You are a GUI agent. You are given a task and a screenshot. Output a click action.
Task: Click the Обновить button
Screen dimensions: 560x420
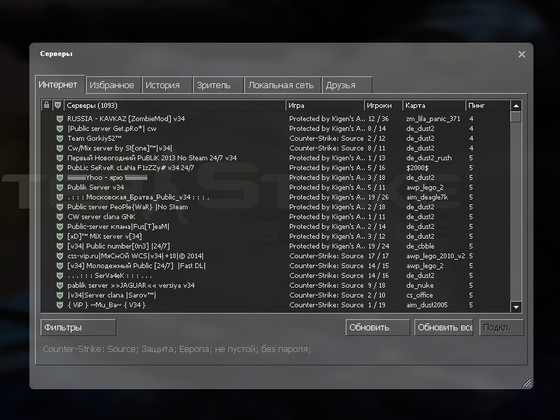point(378,328)
